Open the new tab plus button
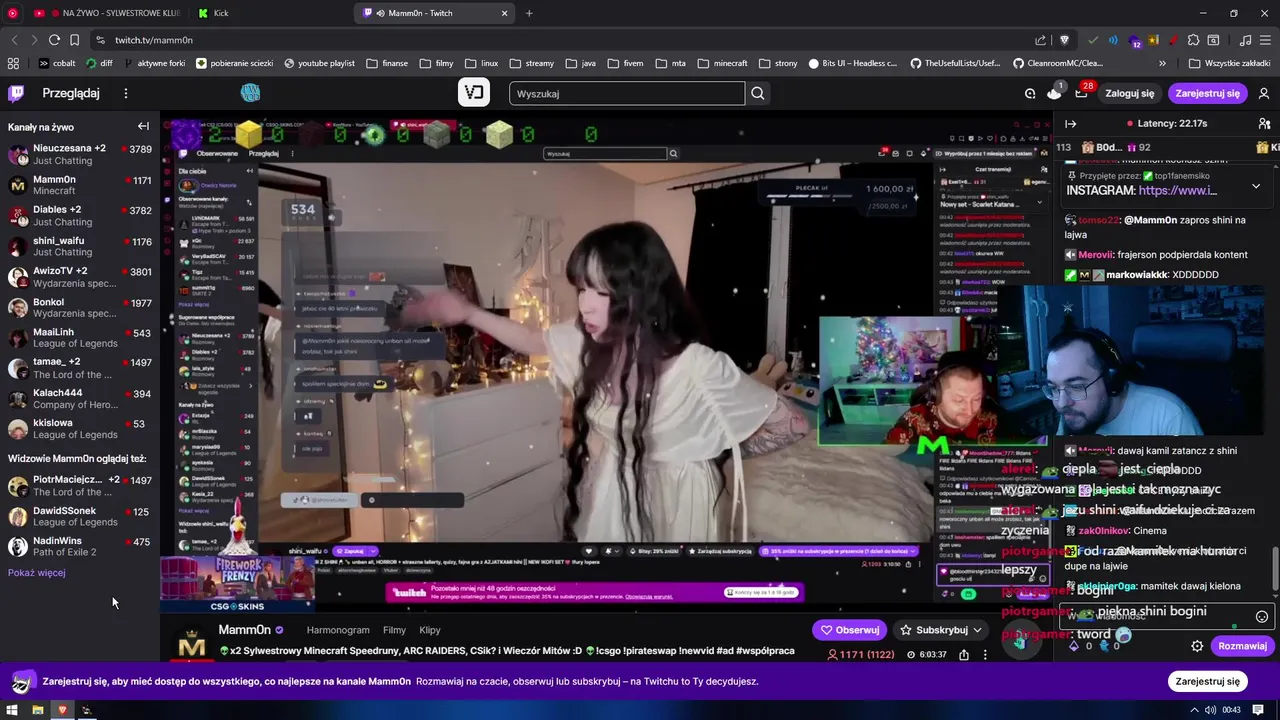This screenshot has height=720, width=1280. (529, 13)
